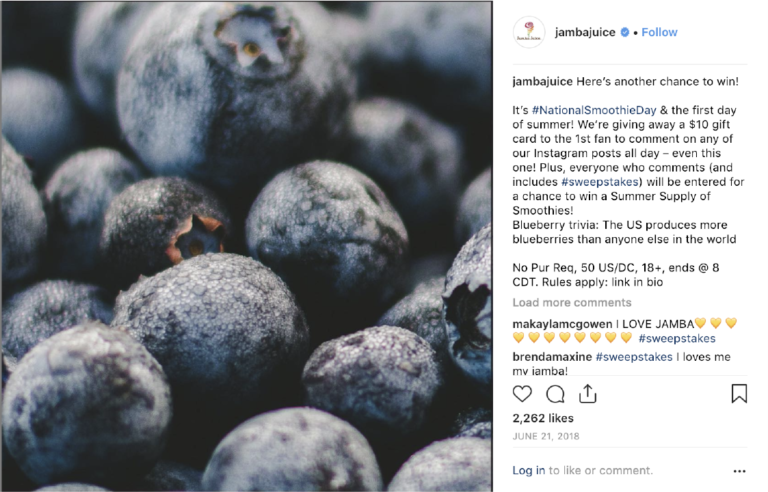Click the blue verified badge
The height and width of the screenshot is (492, 768).
[624, 32]
